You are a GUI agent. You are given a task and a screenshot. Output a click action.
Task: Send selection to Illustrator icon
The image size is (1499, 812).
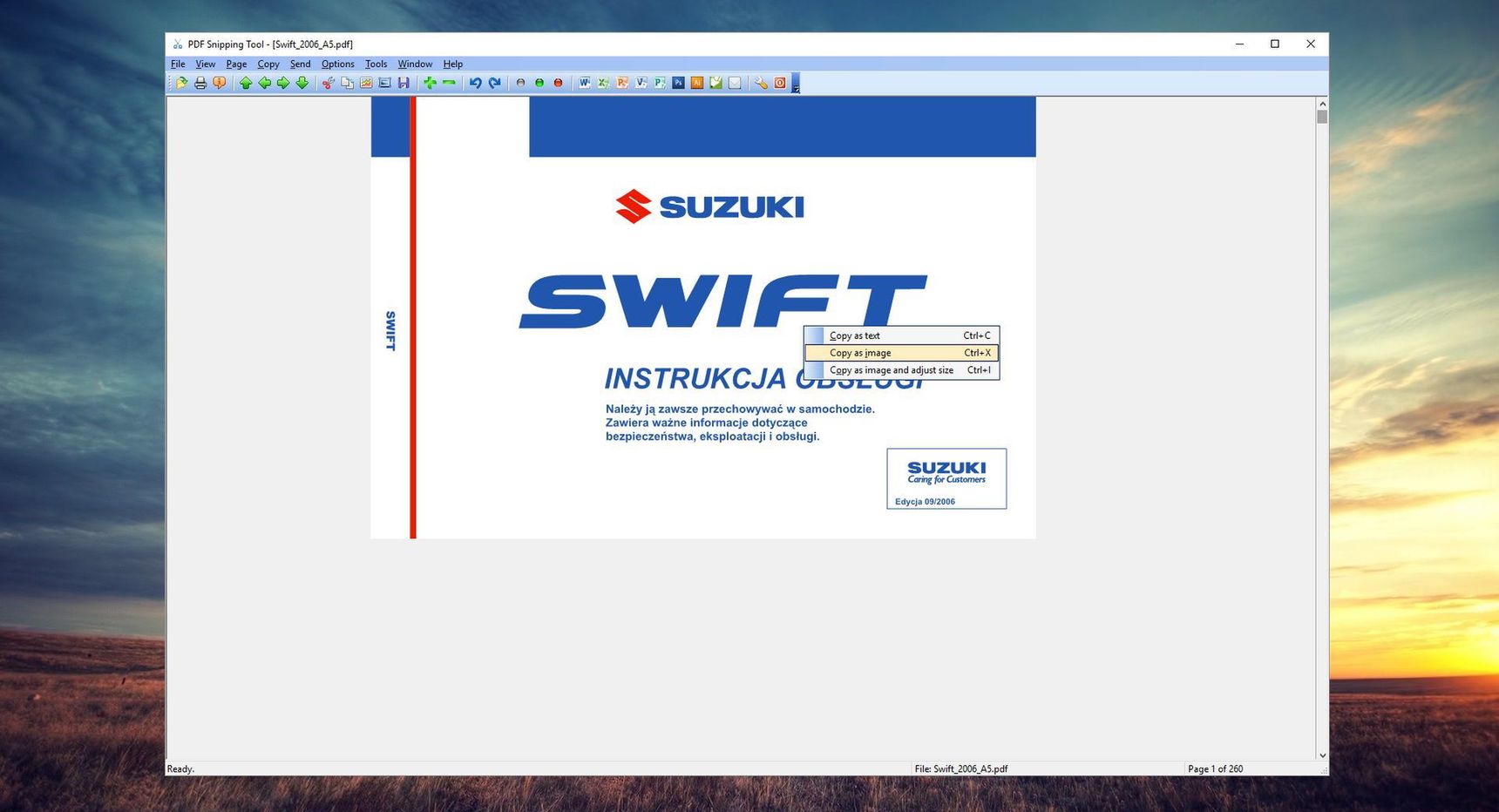coord(697,83)
